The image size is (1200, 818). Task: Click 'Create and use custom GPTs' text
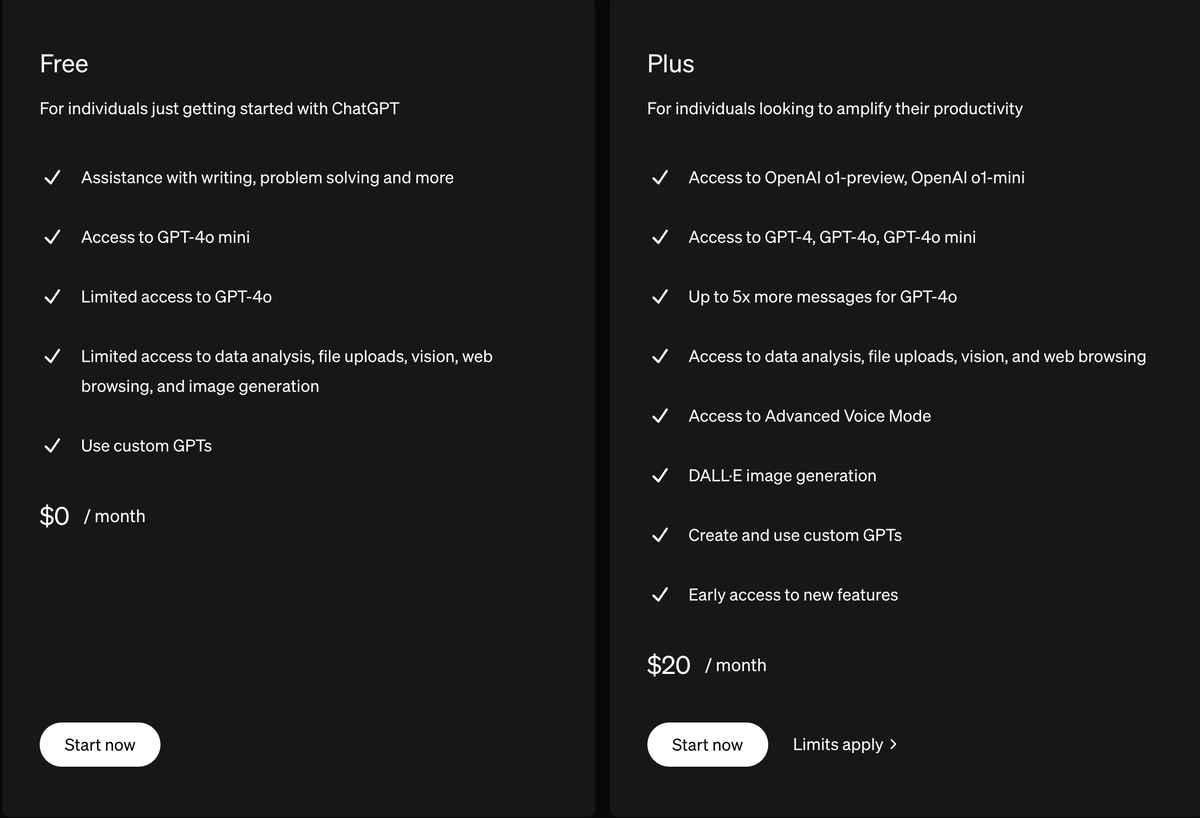pyautogui.click(x=795, y=535)
